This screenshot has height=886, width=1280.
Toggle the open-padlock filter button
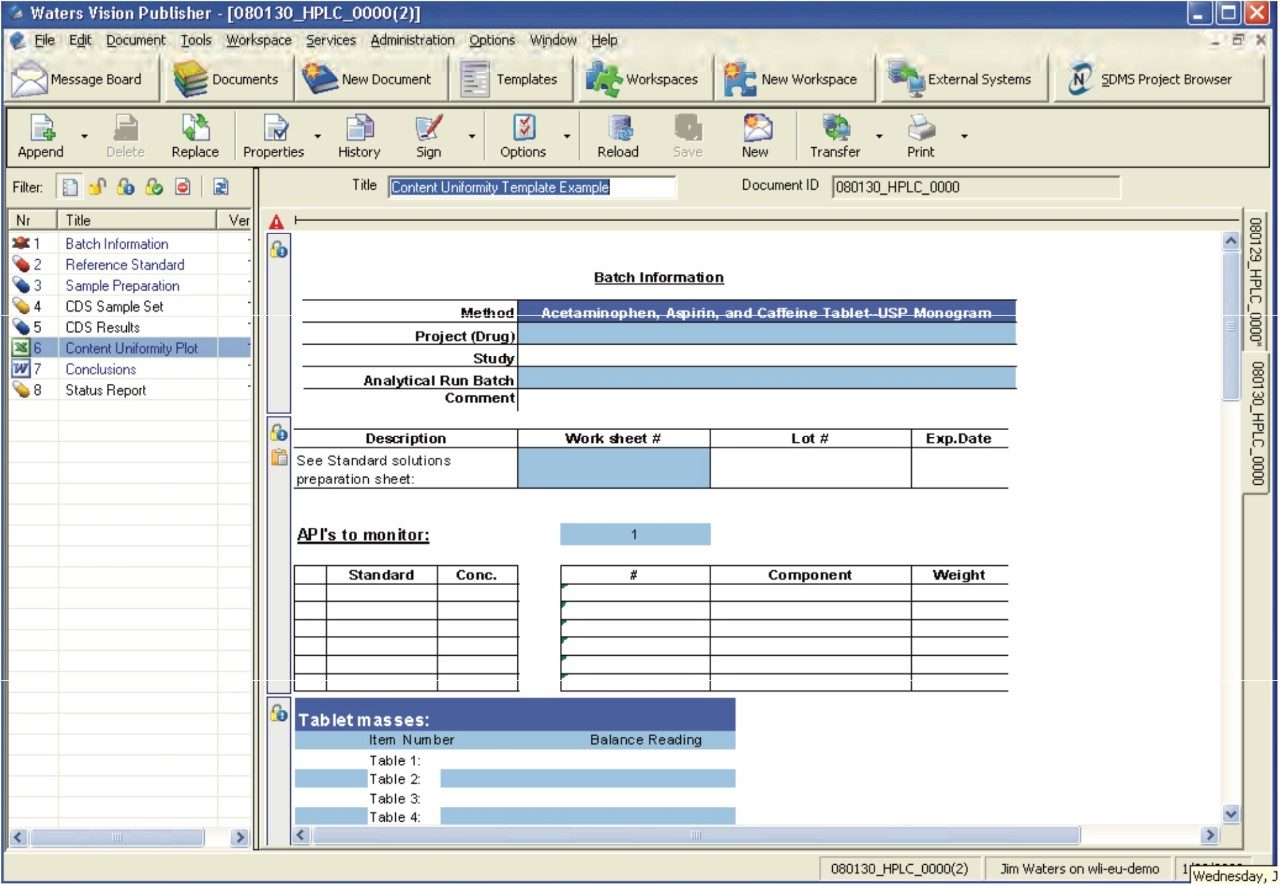click(97, 187)
